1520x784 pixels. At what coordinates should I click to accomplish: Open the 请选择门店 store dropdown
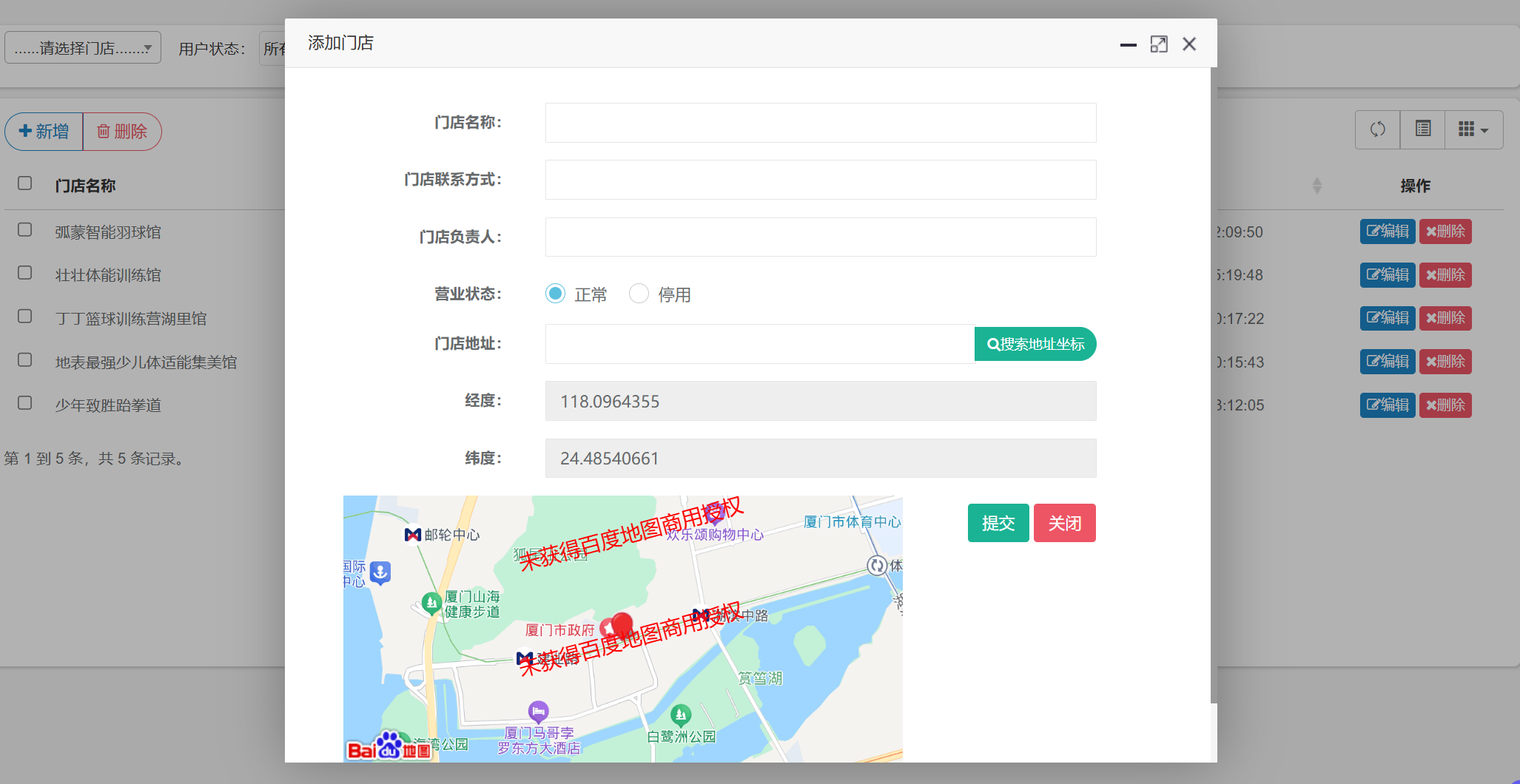point(83,48)
